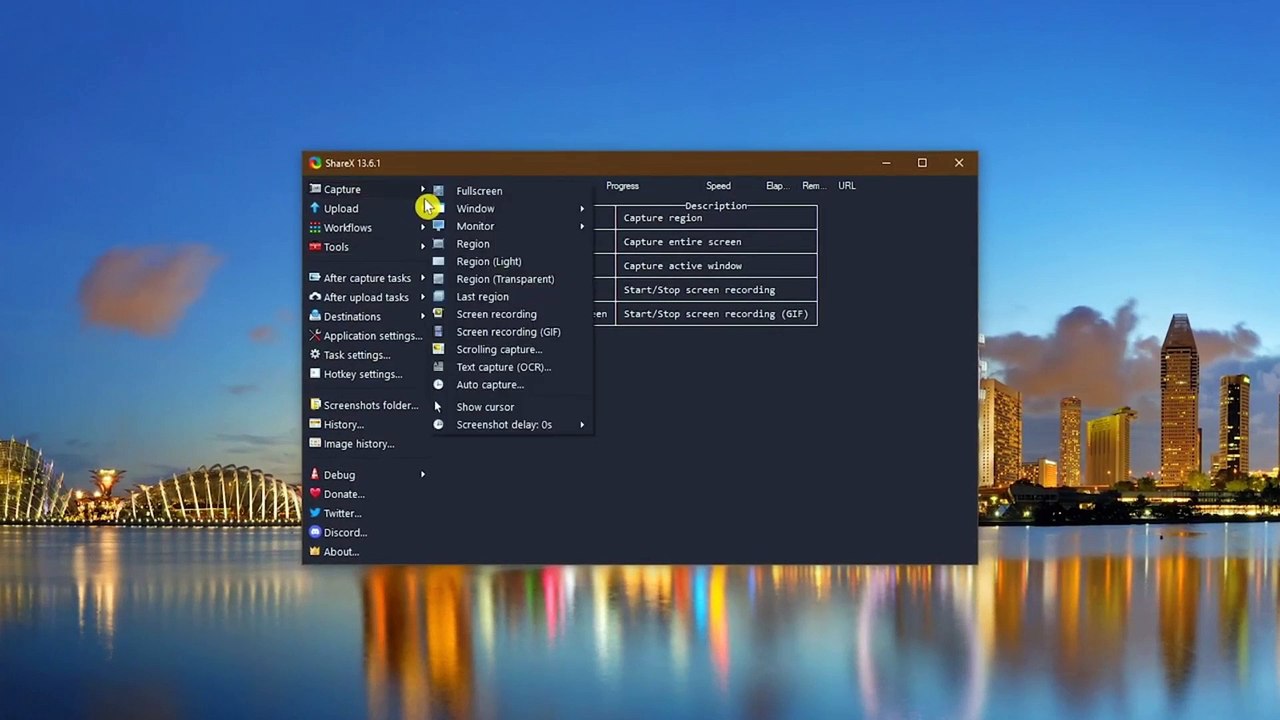Expand After upload tasks submenu arrow
This screenshot has width=1280, height=720.
(423, 297)
